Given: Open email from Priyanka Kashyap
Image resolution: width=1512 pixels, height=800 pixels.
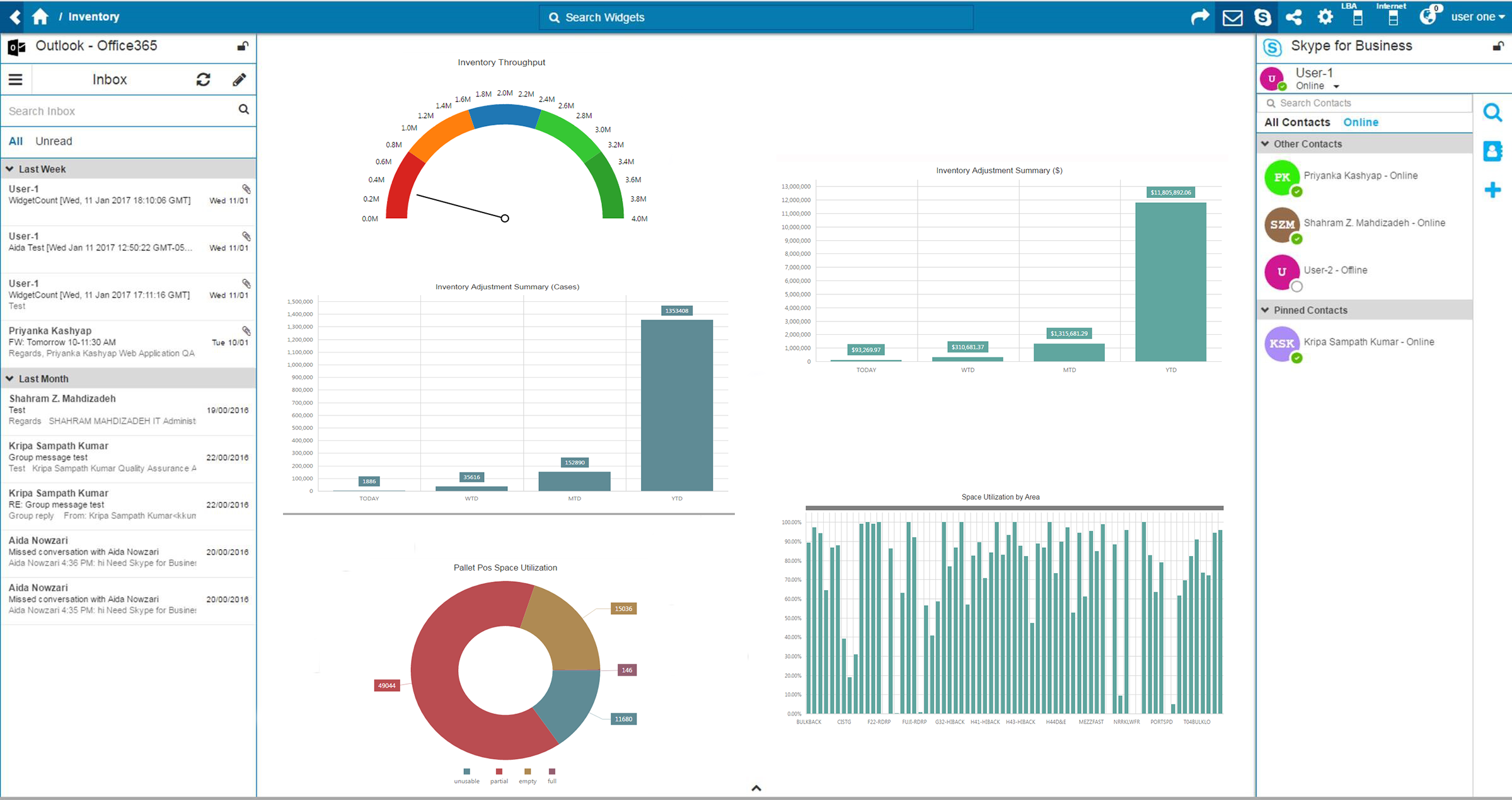Looking at the screenshot, I should tap(101, 341).
